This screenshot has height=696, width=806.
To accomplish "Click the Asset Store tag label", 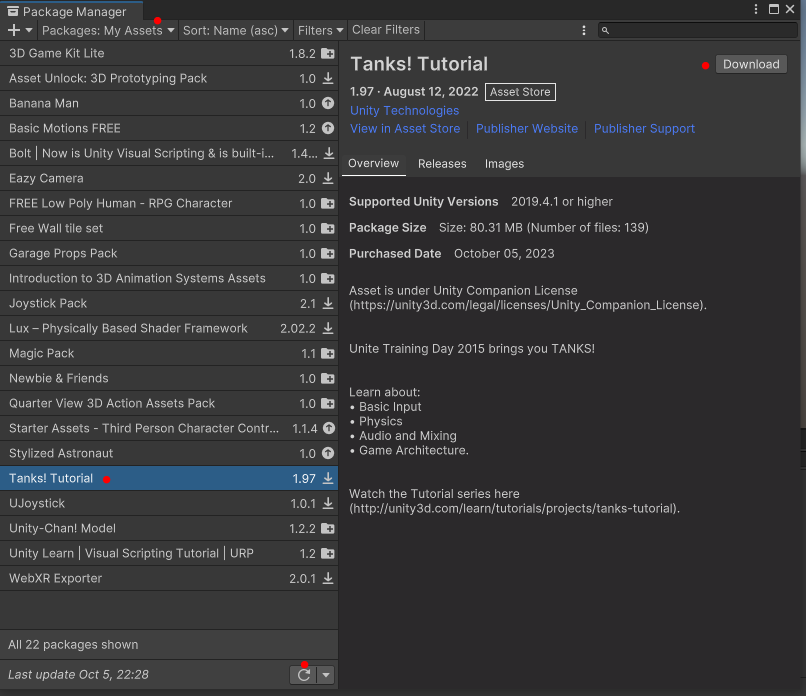I will pyautogui.click(x=520, y=92).
